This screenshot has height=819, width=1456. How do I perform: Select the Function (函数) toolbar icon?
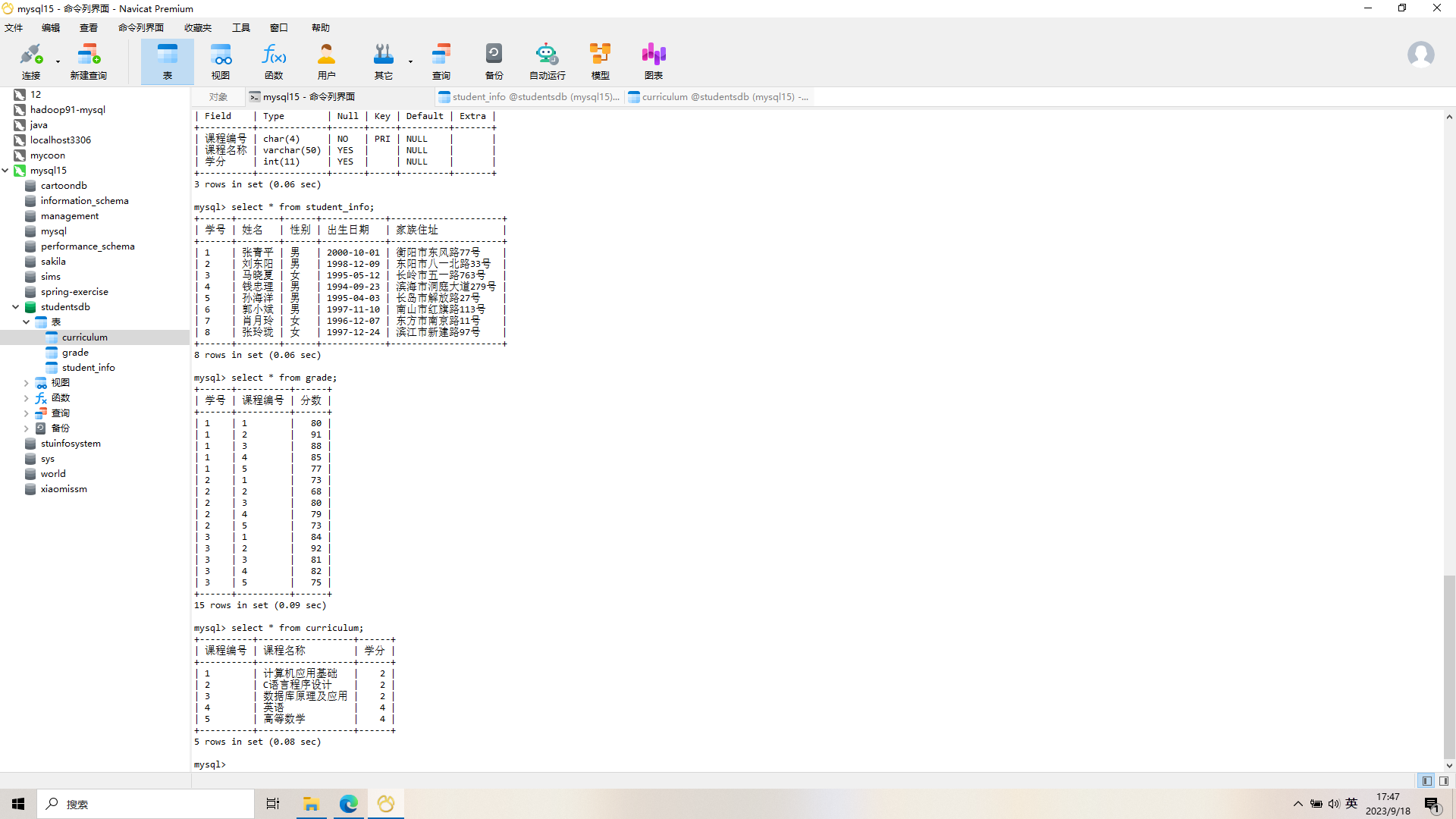pyautogui.click(x=274, y=61)
